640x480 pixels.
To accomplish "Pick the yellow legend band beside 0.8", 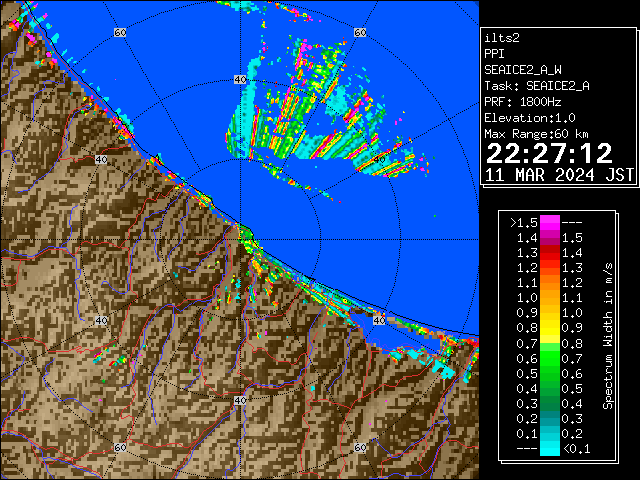I will click(x=550, y=328).
